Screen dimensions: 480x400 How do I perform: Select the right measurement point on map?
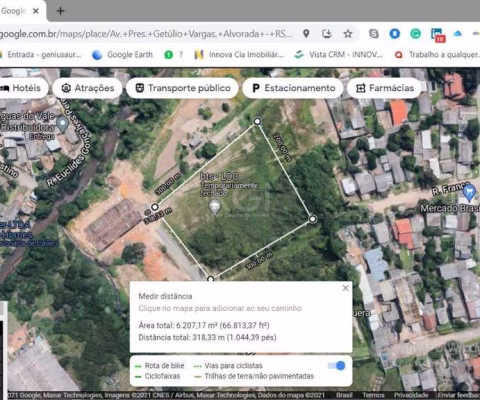(x=312, y=219)
